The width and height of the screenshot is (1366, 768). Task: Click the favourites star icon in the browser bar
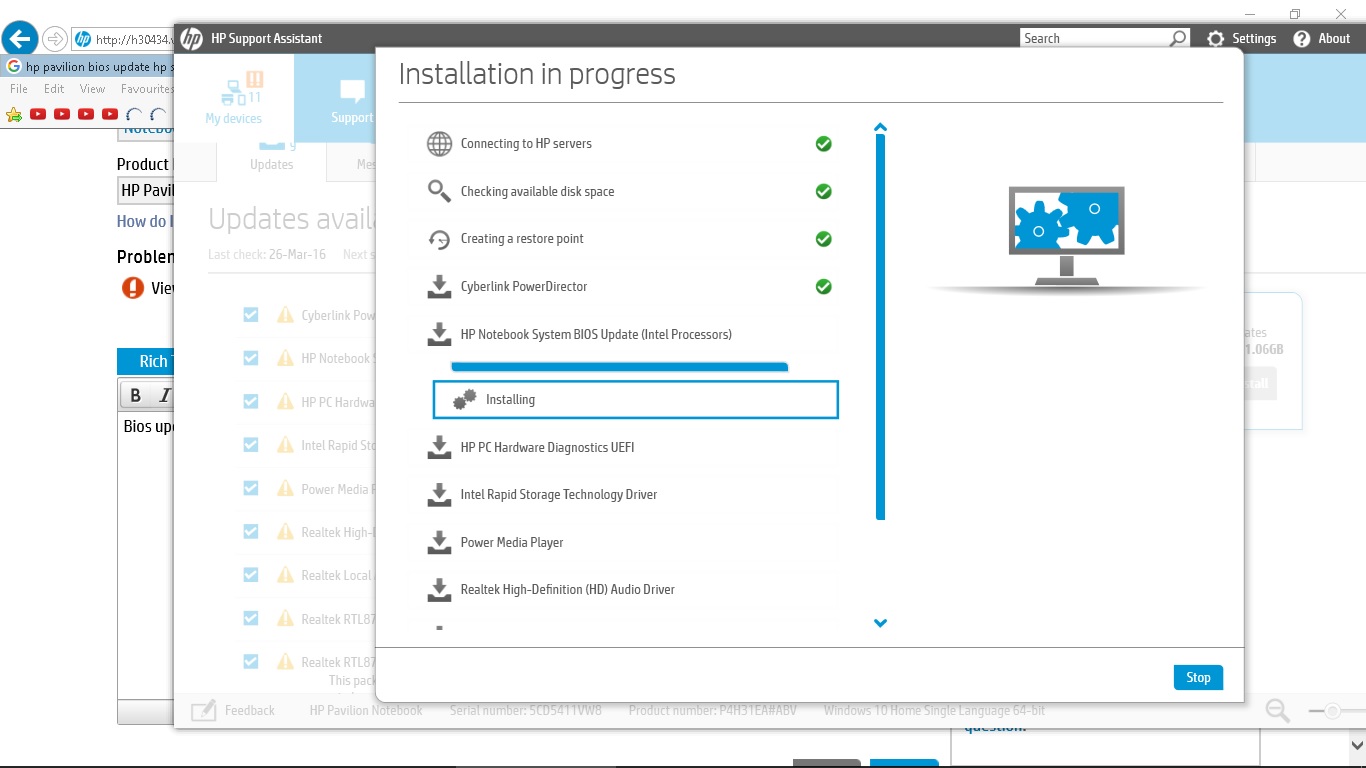point(14,114)
